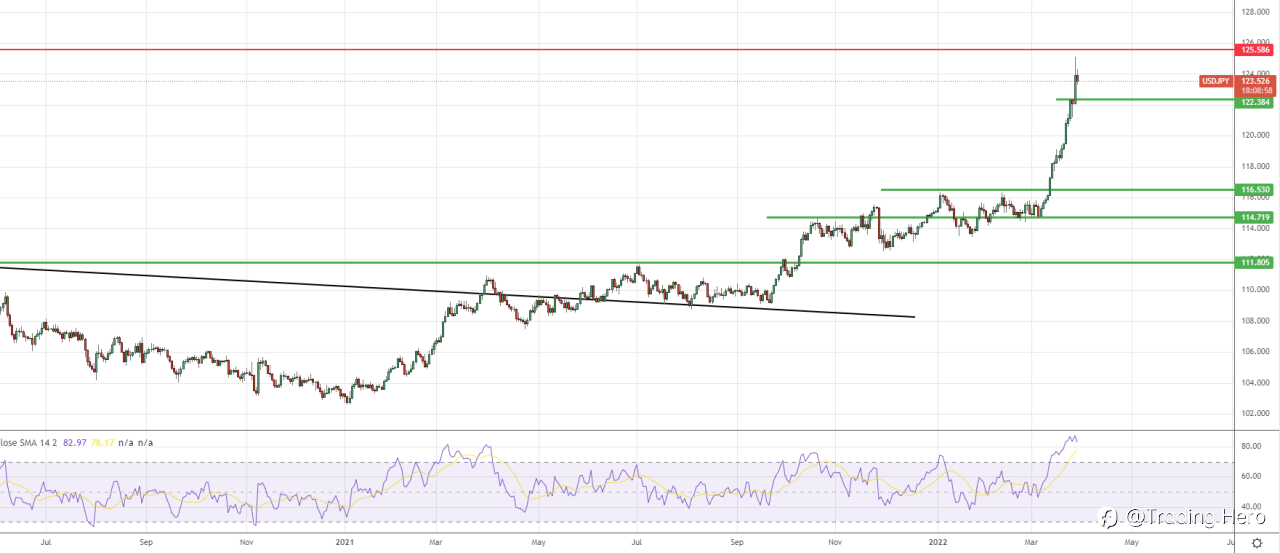Click the 128.000 price axis label

(1255, 12)
